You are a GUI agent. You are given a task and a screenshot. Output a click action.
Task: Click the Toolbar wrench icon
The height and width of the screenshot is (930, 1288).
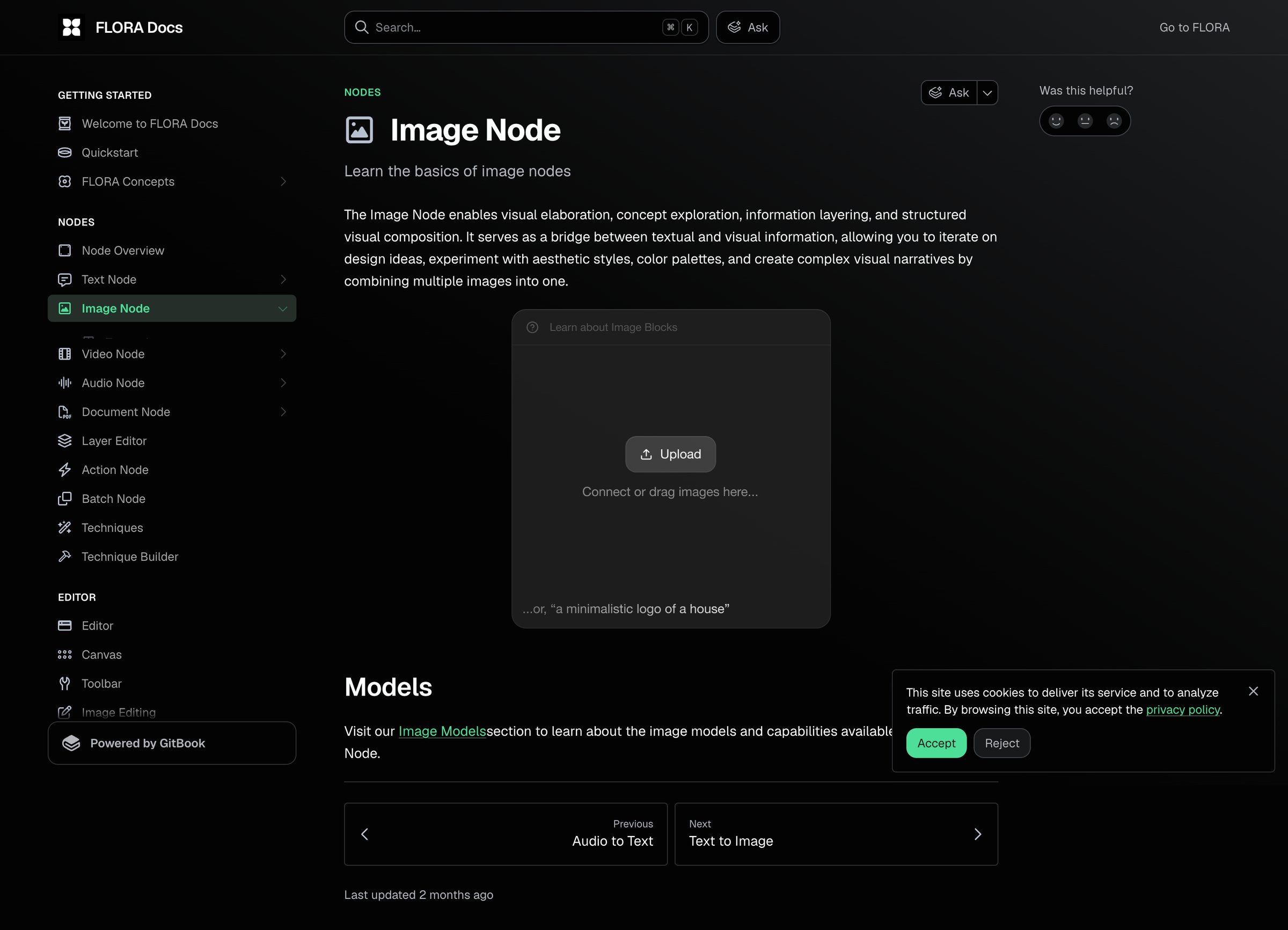[x=65, y=683]
